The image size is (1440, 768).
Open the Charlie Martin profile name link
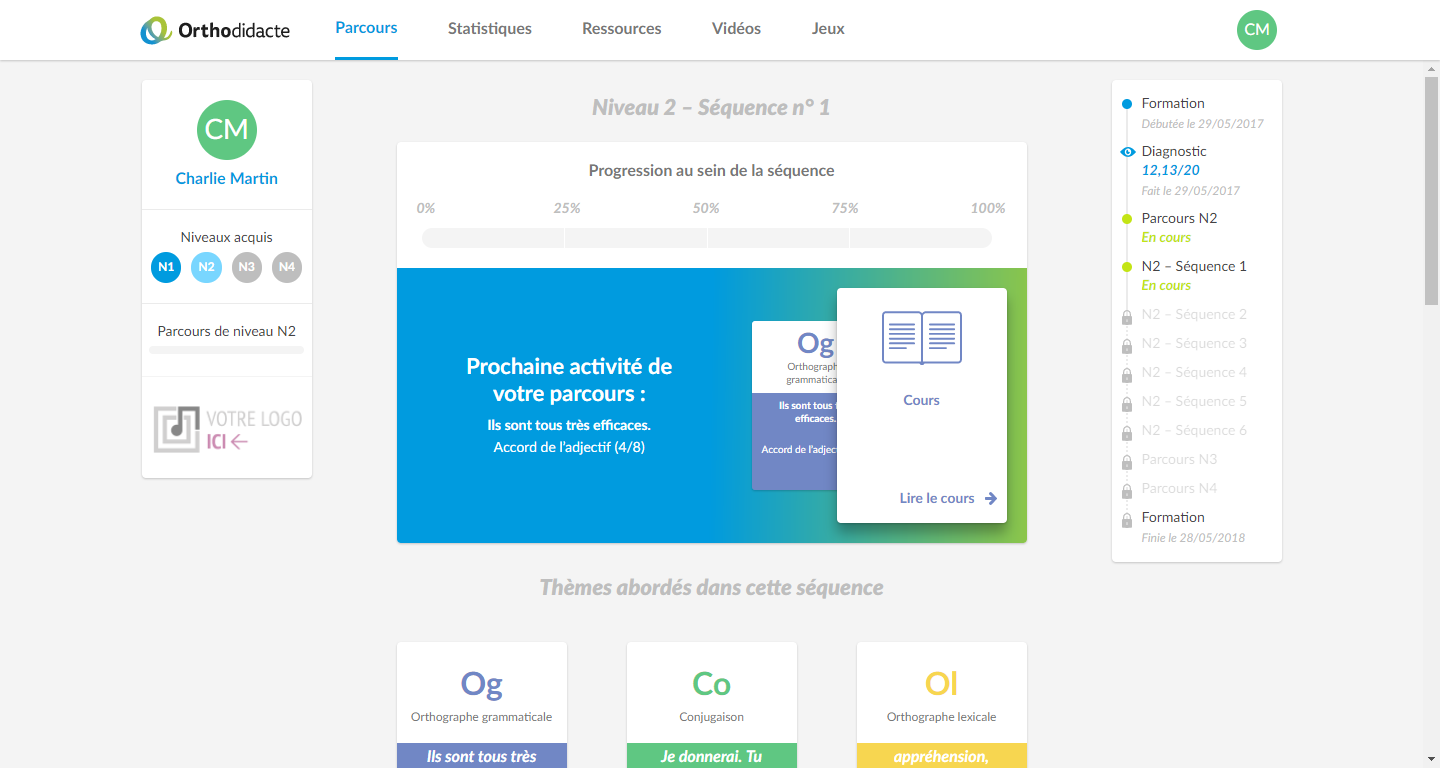(227, 179)
